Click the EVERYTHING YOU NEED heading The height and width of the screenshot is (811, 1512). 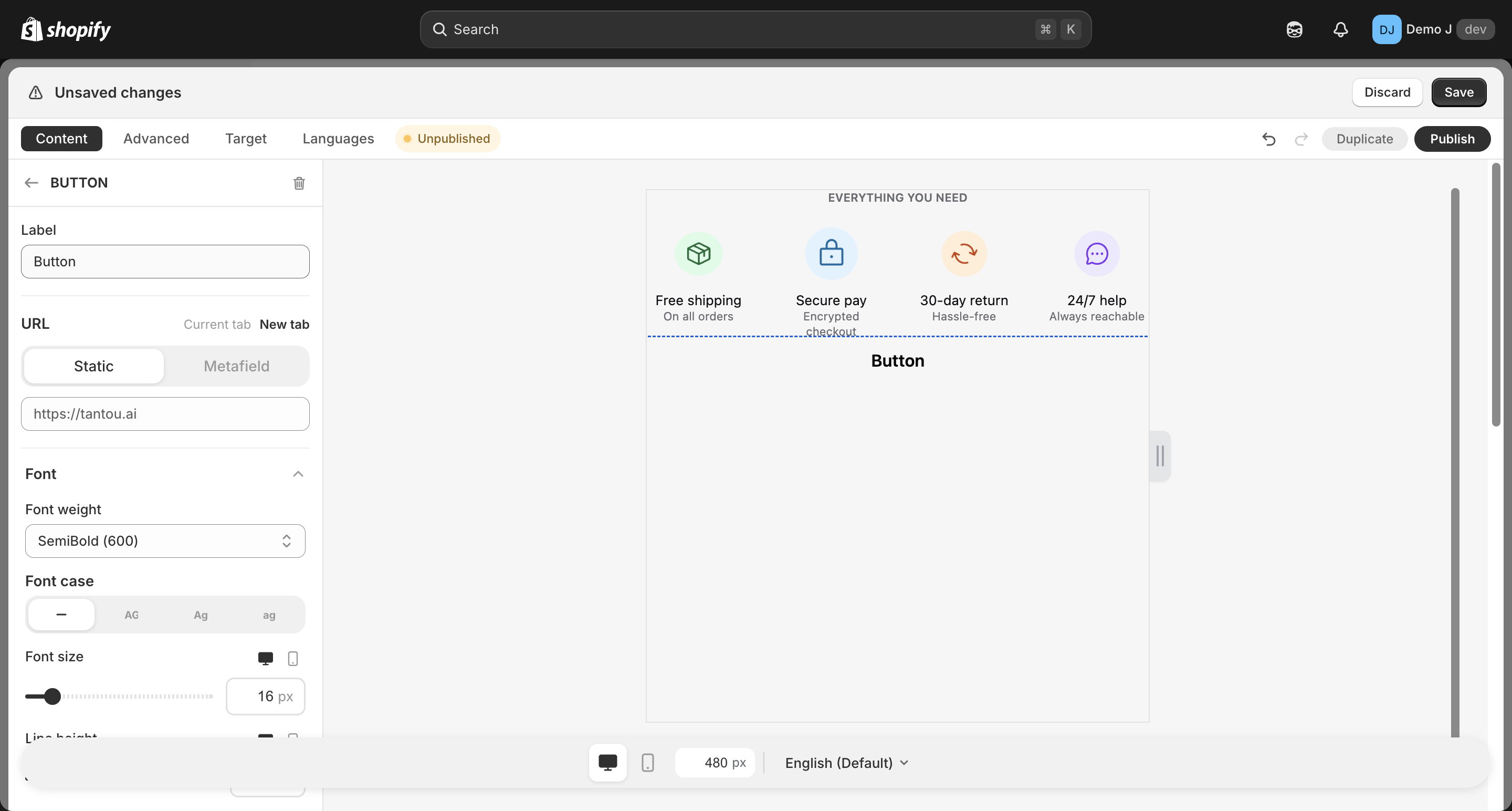897,198
